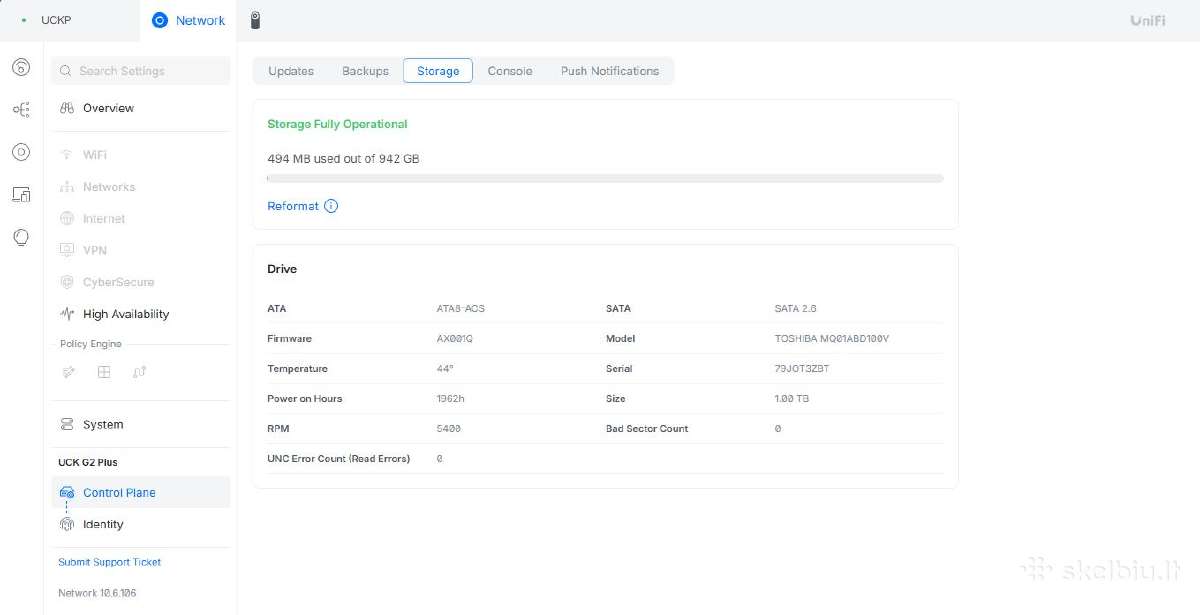Select the first Policy Engine icon
Image resolution: width=1200 pixels, height=615 pixels.
coord(69,372)
